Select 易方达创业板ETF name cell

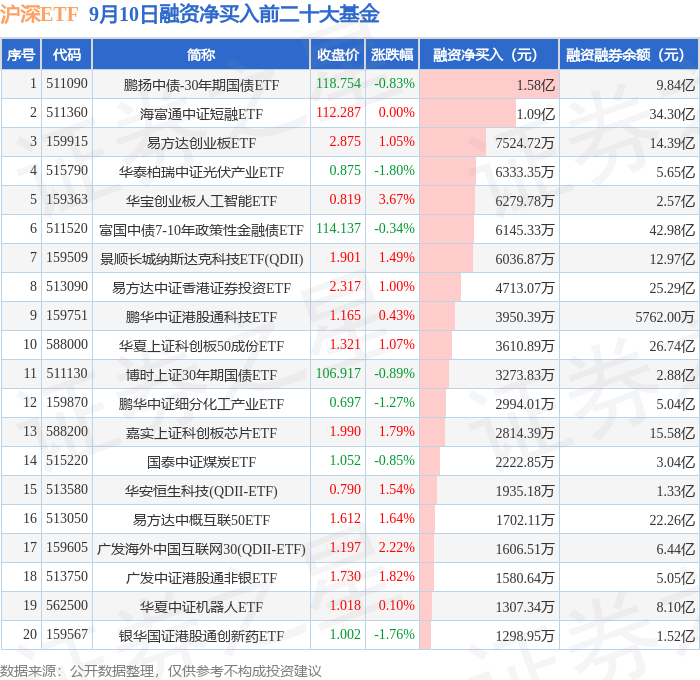(201, 142)
